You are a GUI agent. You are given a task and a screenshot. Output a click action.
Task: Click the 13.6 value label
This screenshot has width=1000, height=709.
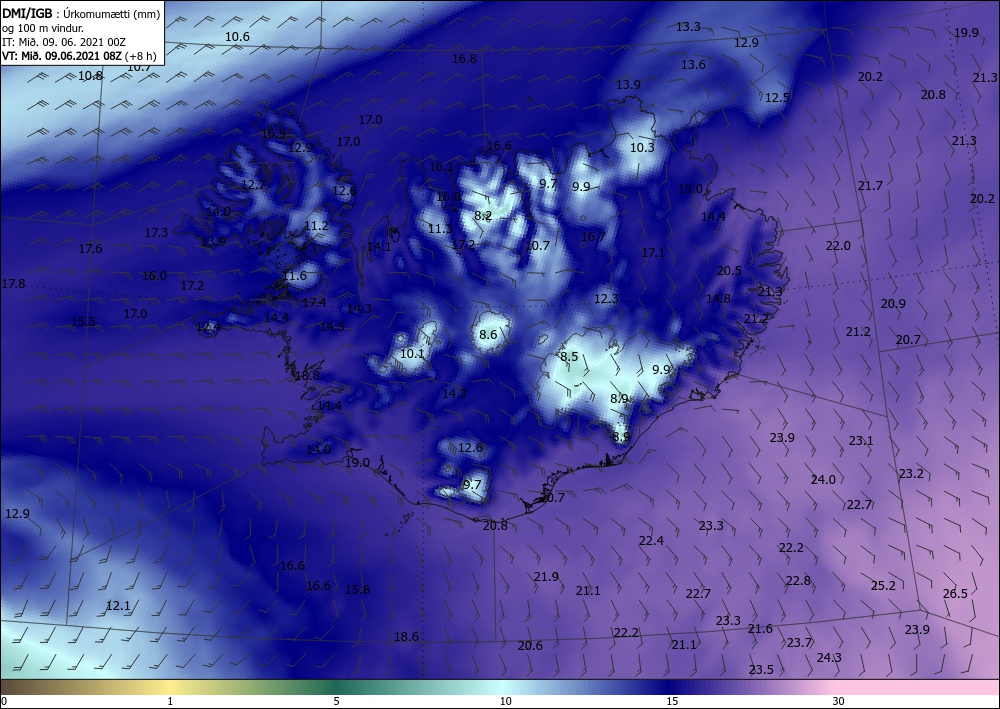pos(693,64)
